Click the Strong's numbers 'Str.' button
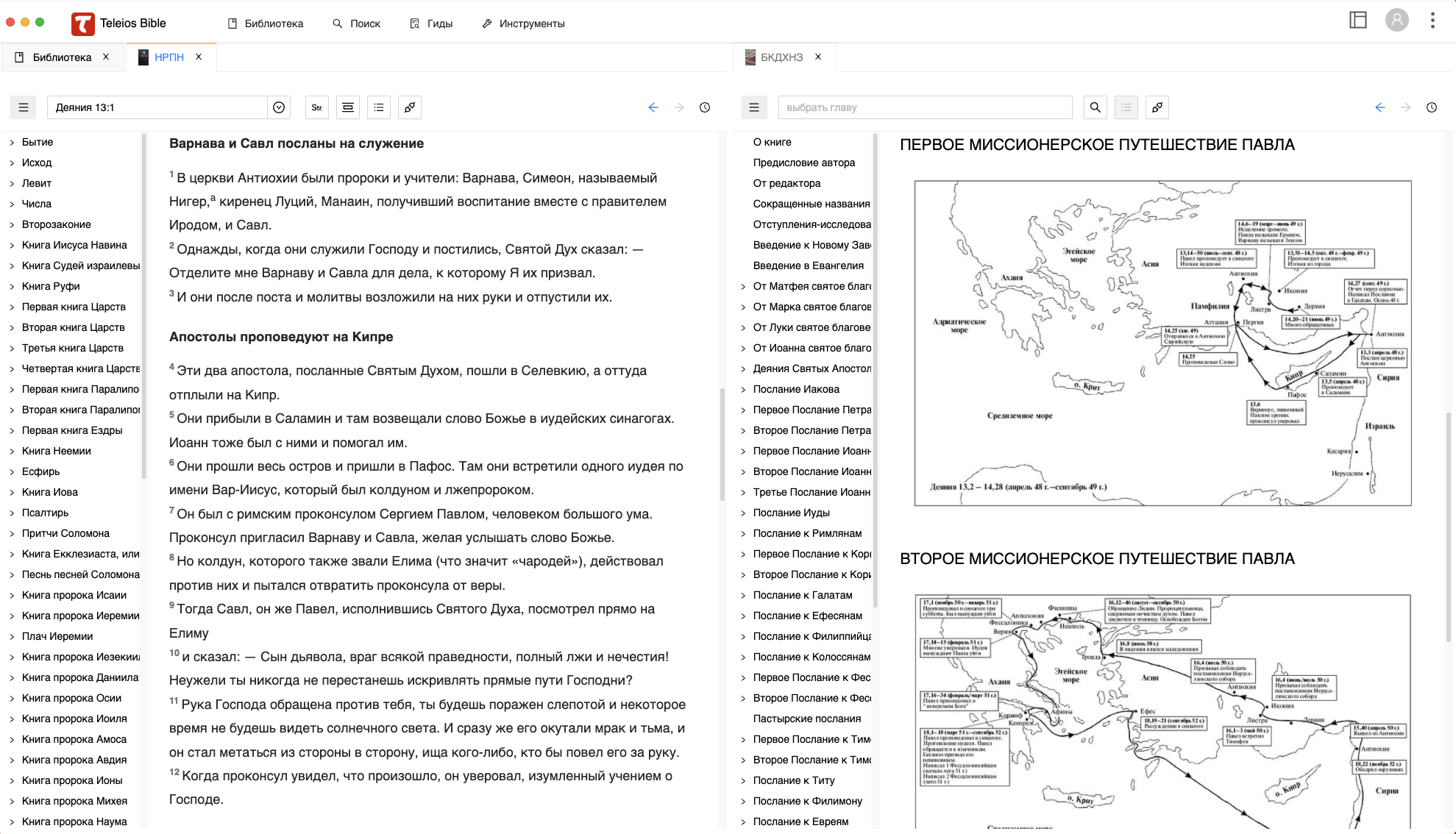 (316, 107)
